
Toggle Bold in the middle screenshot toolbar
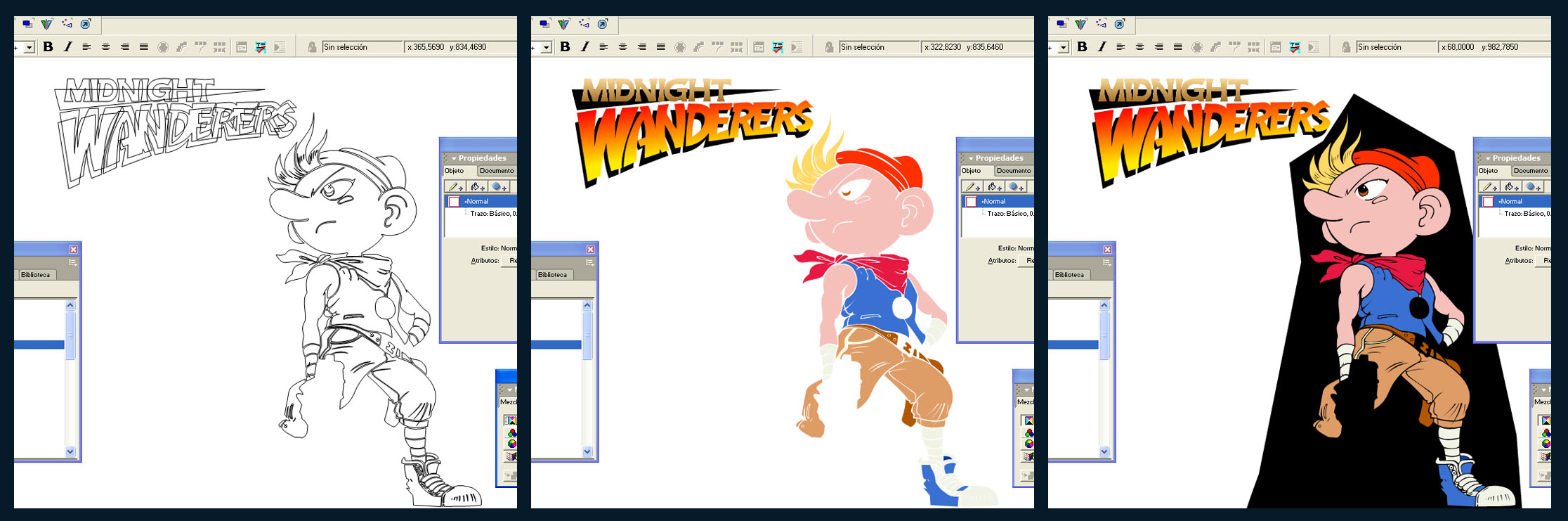(x=565, y=47)
